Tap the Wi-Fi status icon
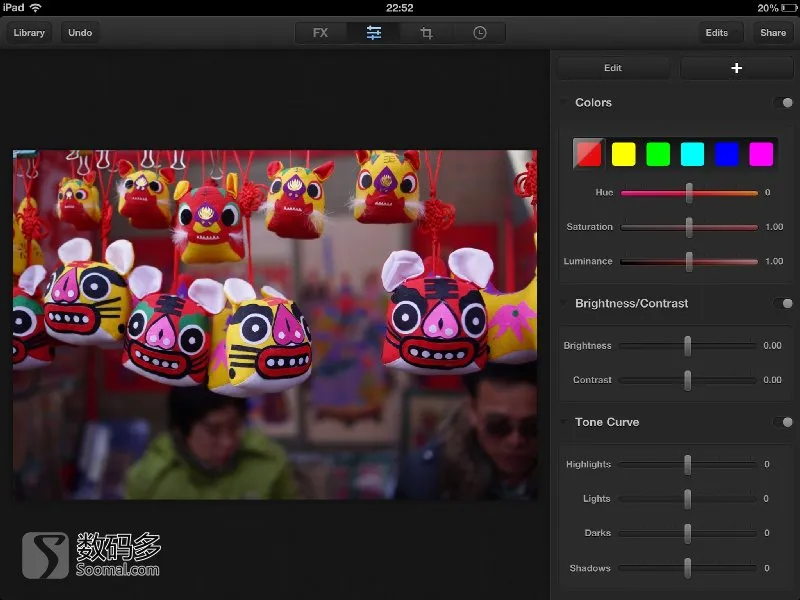 36,8
